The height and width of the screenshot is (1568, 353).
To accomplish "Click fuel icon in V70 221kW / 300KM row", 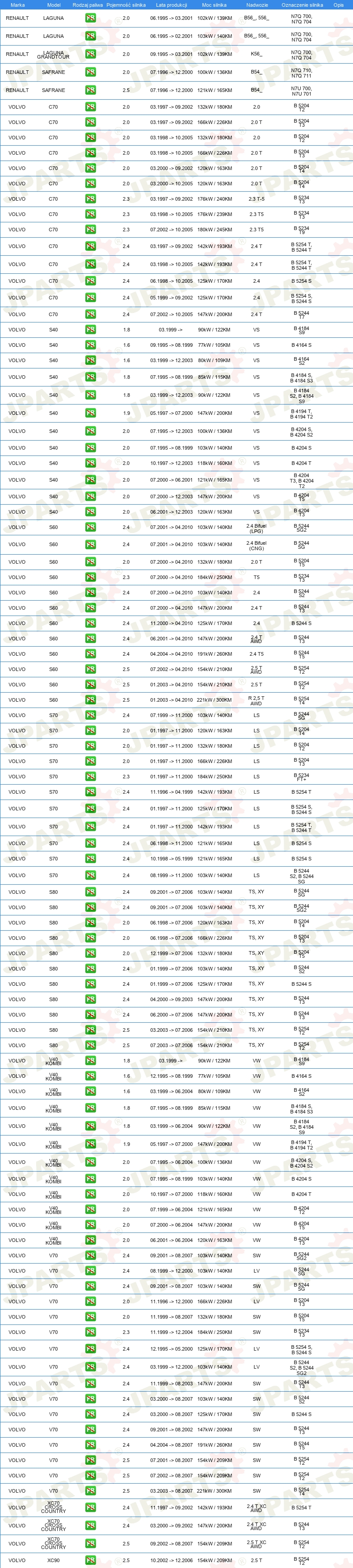I will coord(90,1491).
